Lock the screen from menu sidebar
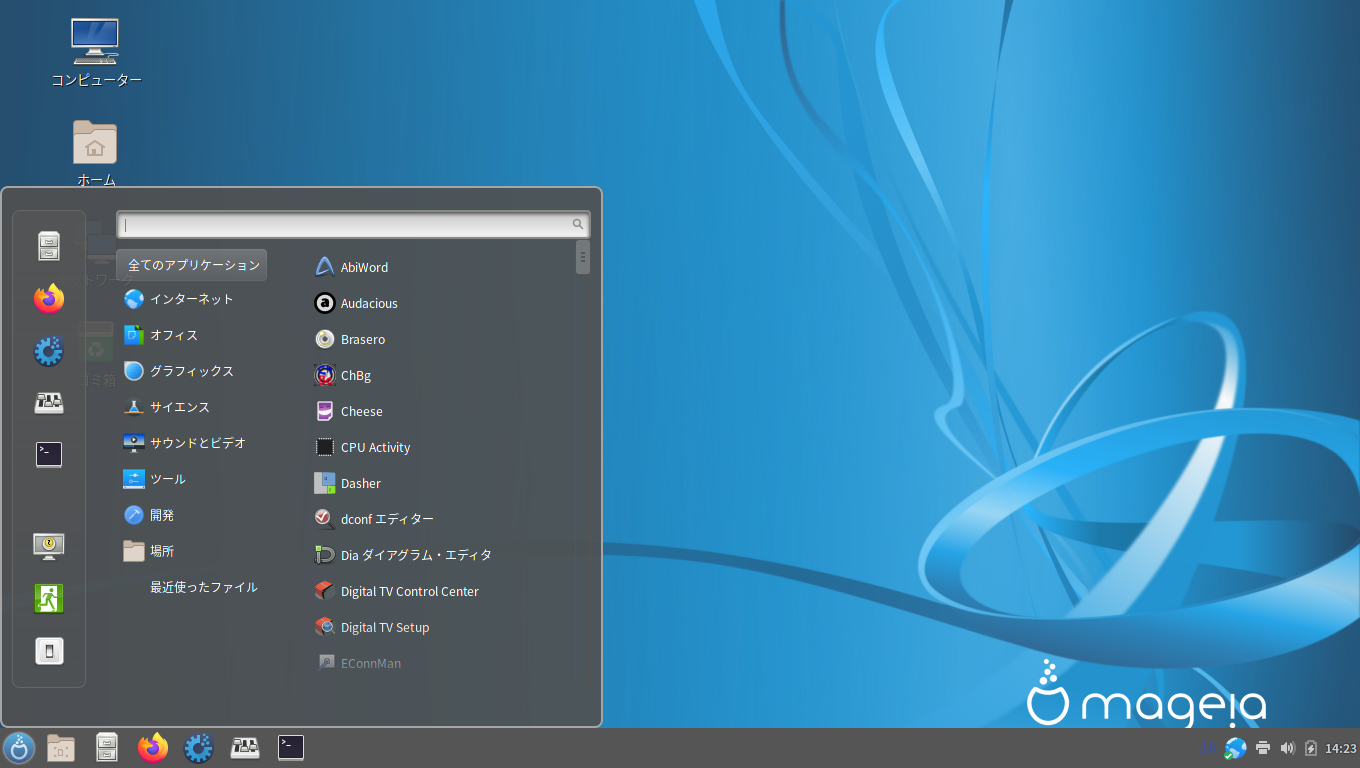 pos(49,546)
